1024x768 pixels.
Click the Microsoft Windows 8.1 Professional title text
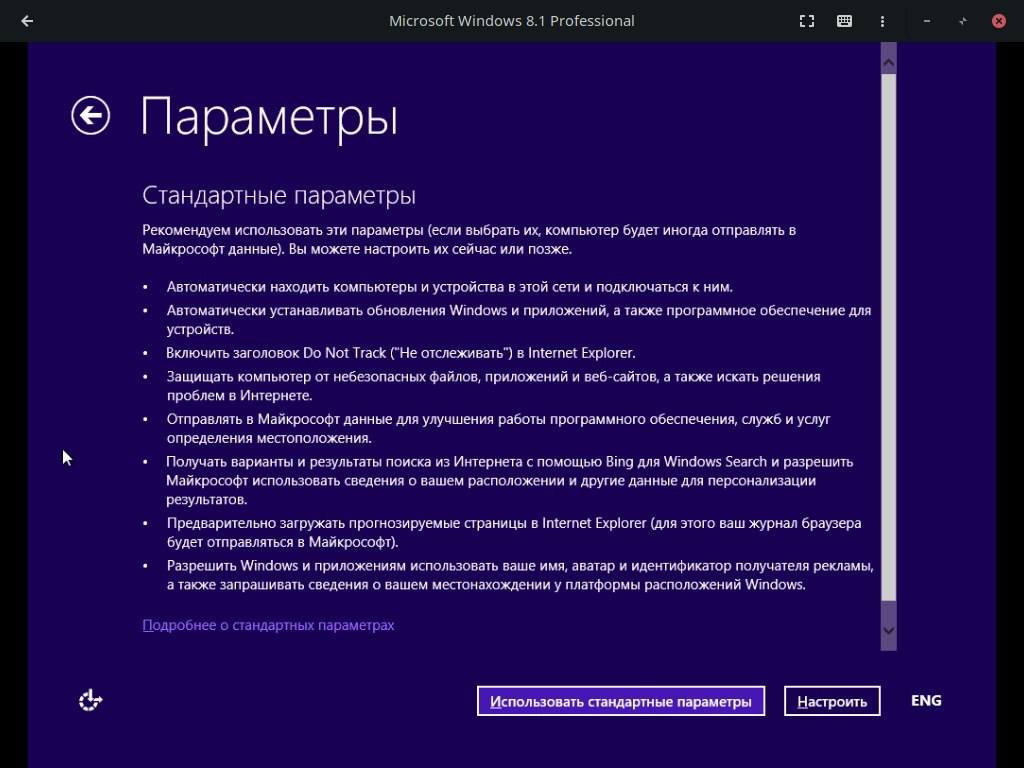pos(511,21)
